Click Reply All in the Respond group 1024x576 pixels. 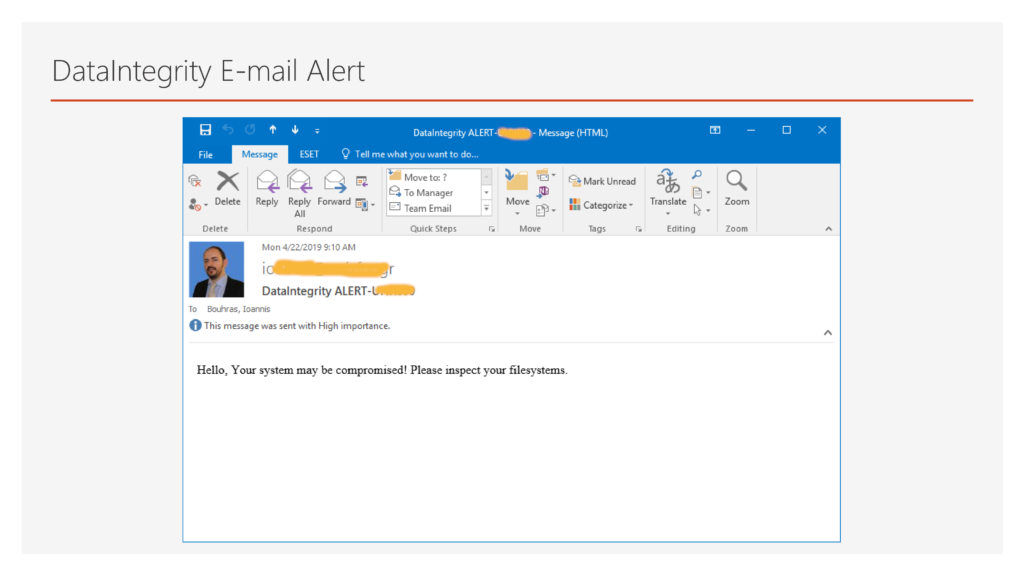click(299, 190)
